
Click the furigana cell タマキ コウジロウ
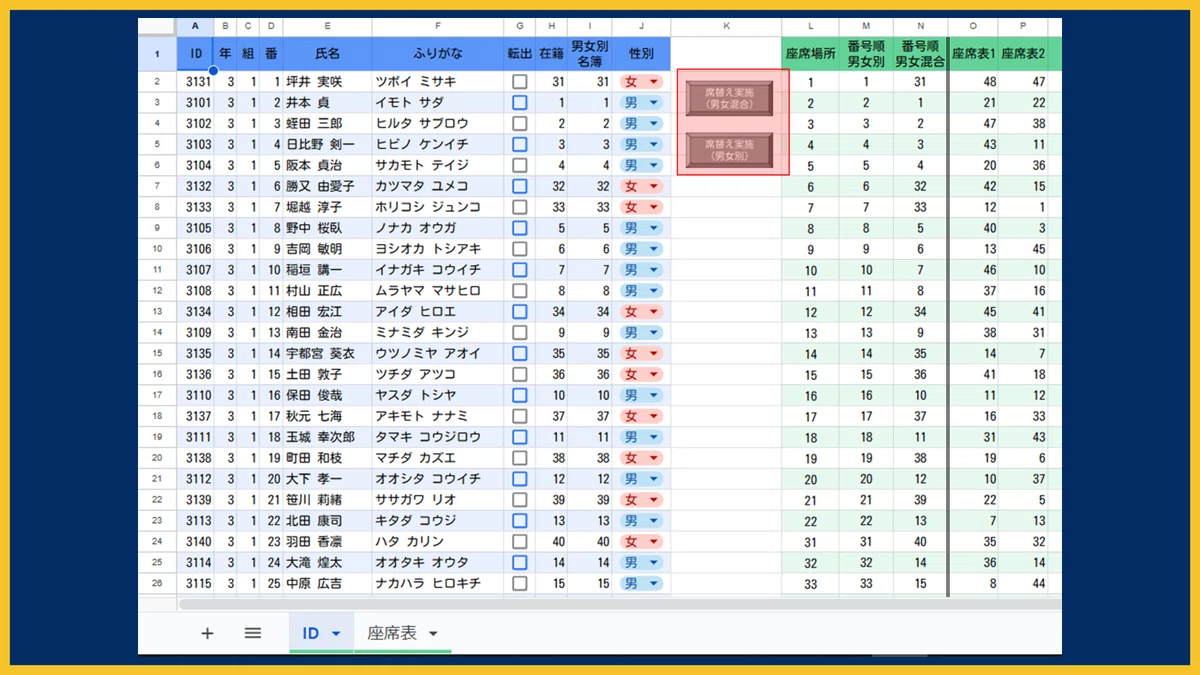tap(437, 438)
